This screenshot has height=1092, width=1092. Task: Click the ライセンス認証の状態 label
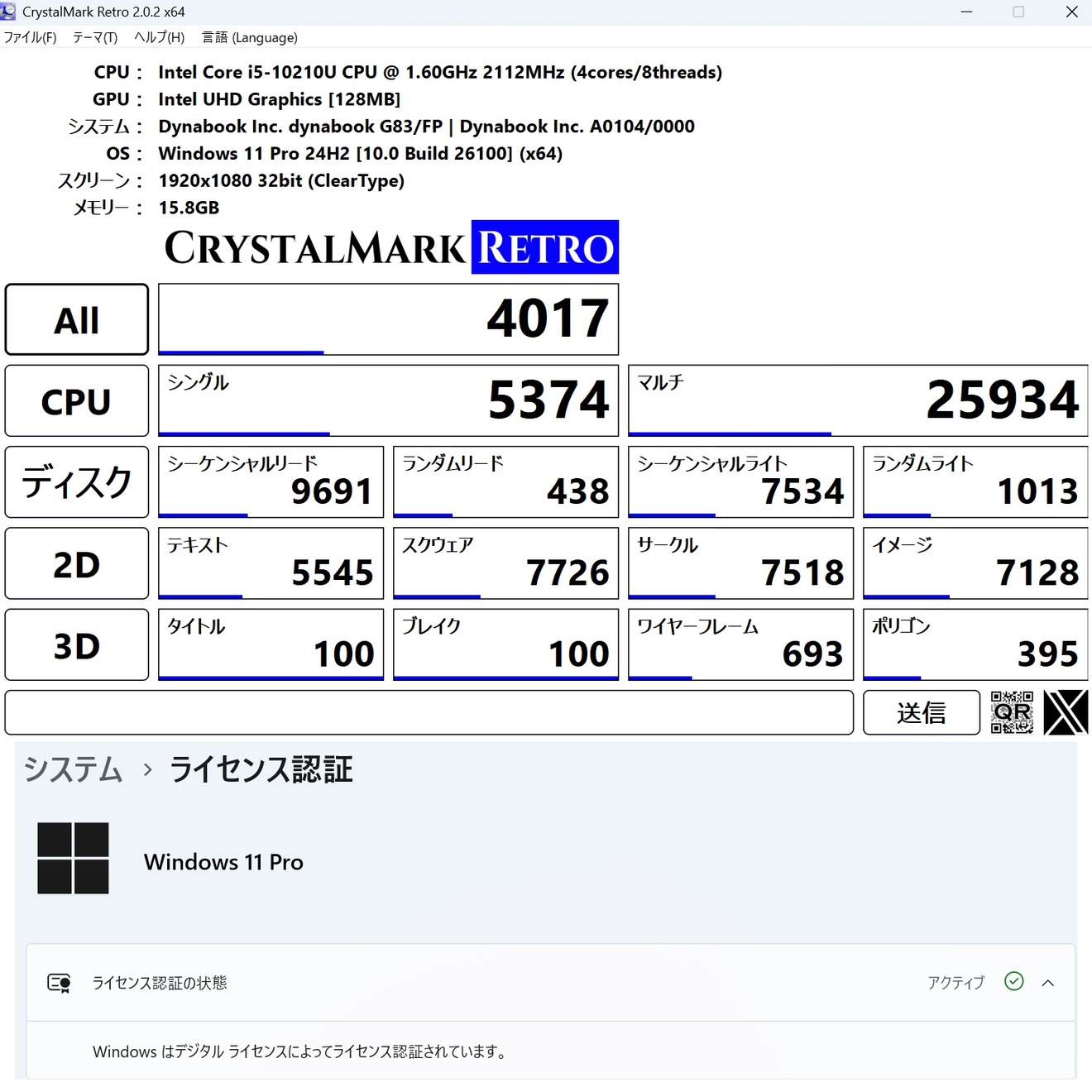click(159, 983)
